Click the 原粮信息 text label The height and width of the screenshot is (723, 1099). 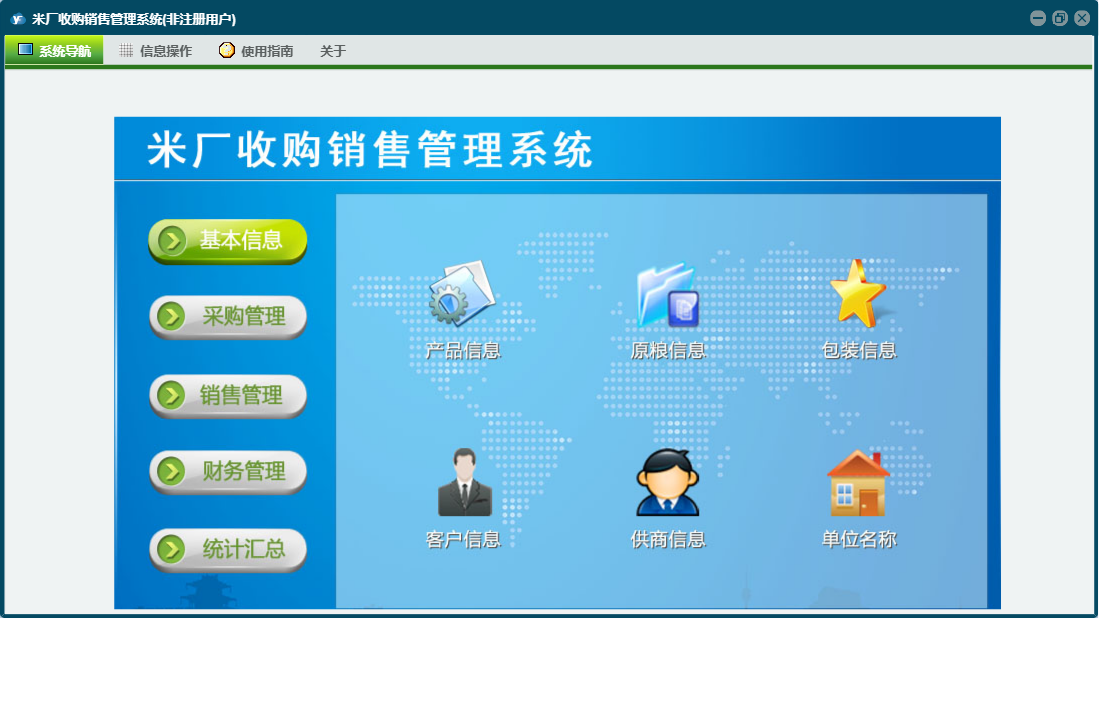[x=667, y=350]
